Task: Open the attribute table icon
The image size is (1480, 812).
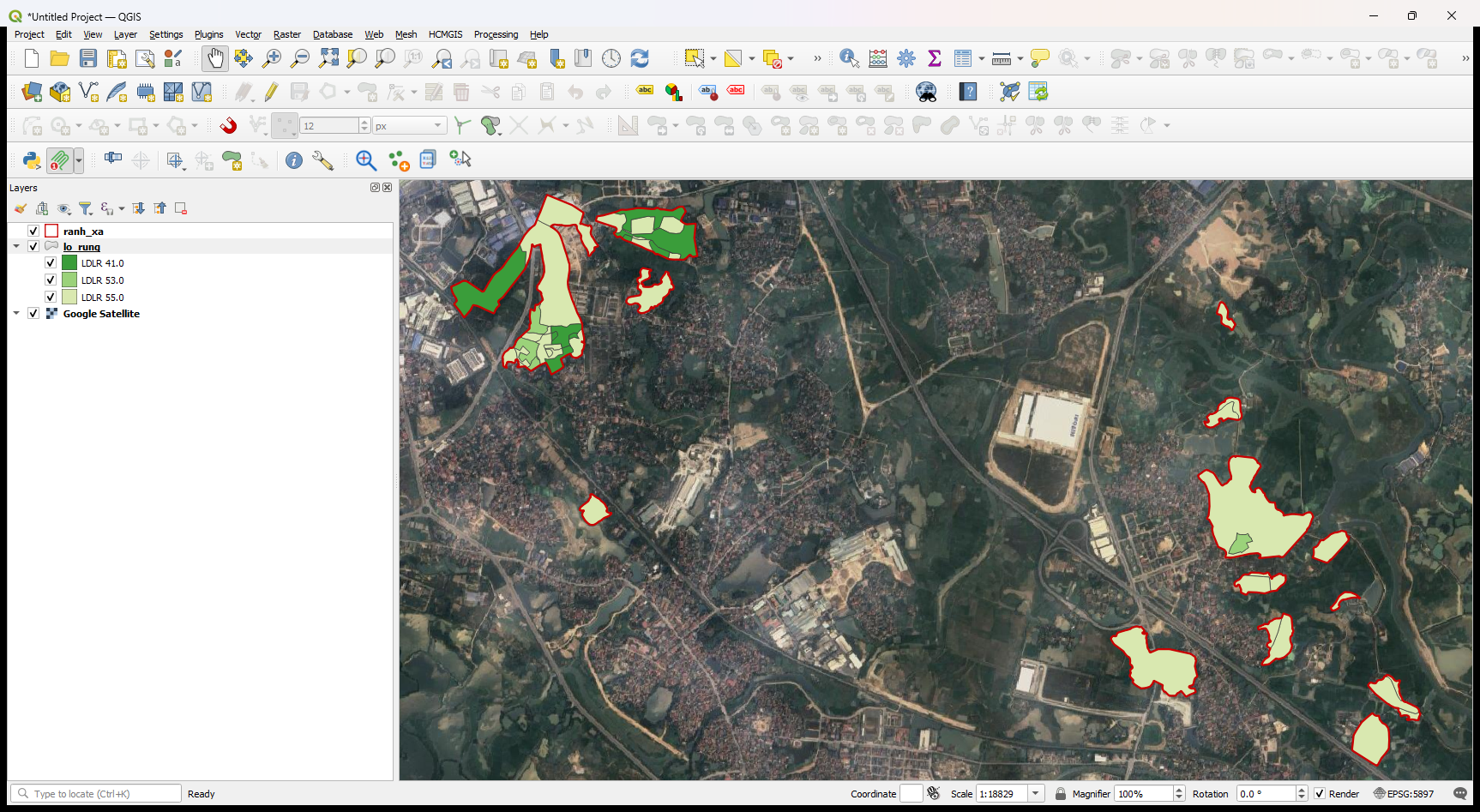Action: tap(963, 58)
